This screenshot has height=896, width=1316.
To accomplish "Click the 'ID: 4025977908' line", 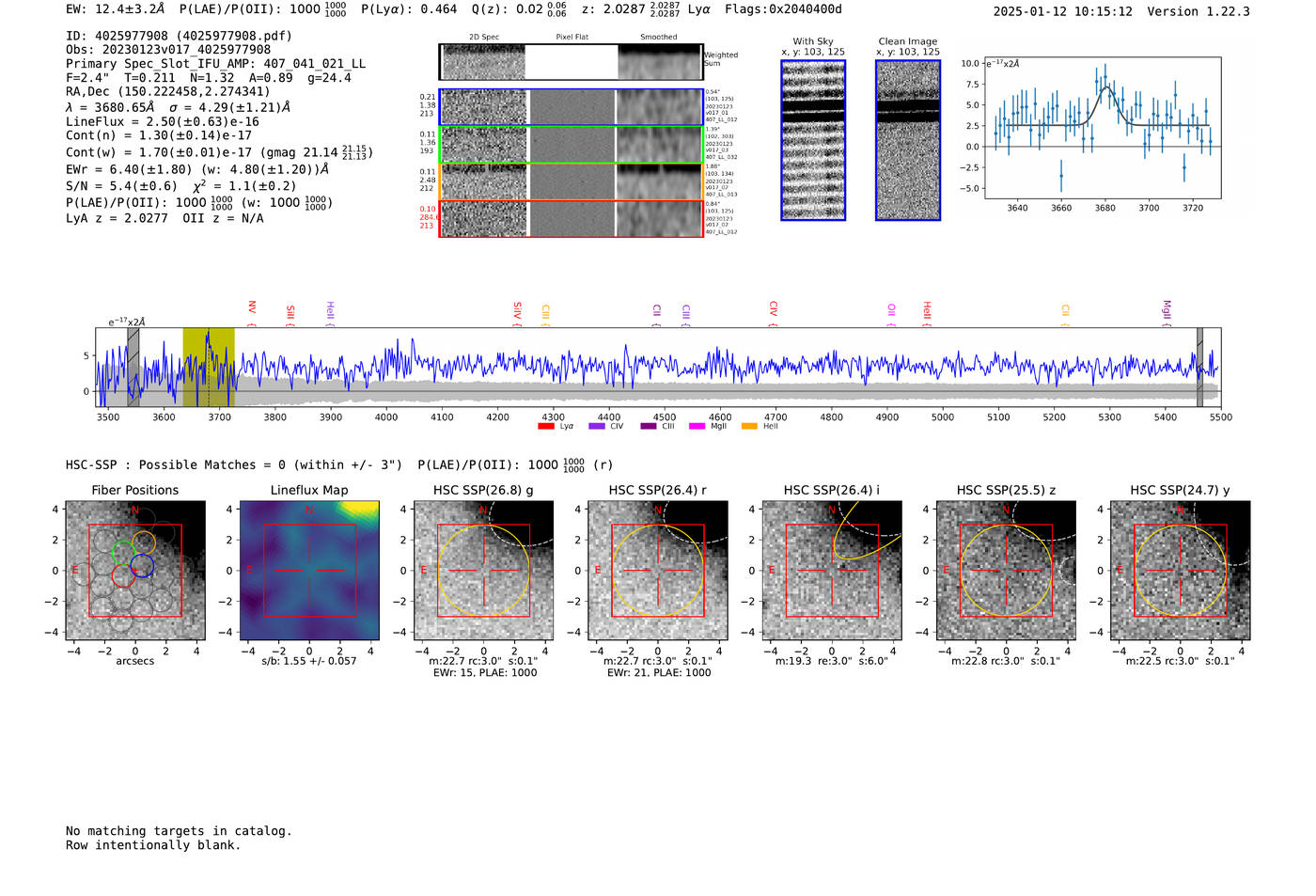I will tap(179, 36).
